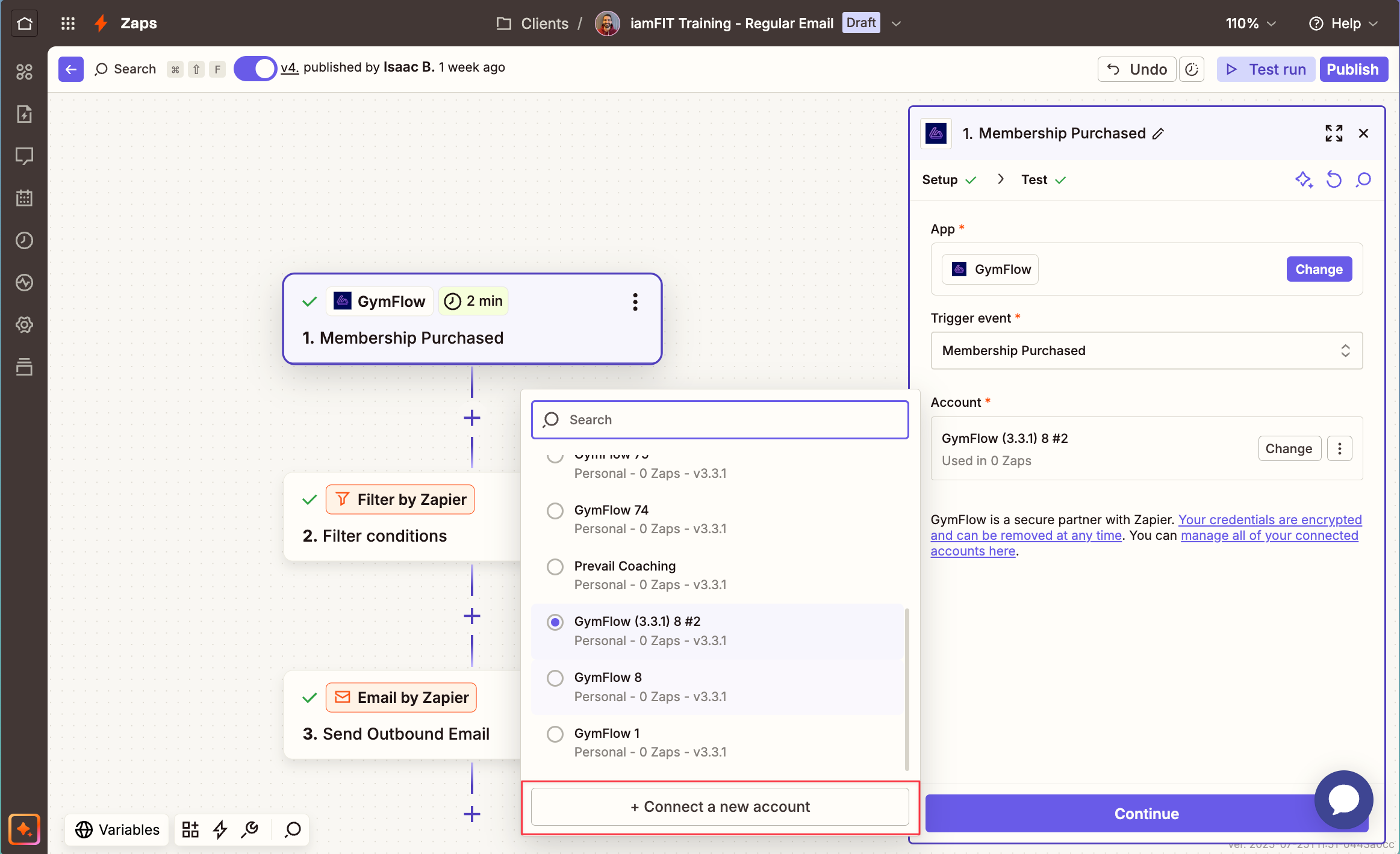Rename step with the pencil icon
The height and width of the screenshot is (854, 1400).
click(1159, 134)
